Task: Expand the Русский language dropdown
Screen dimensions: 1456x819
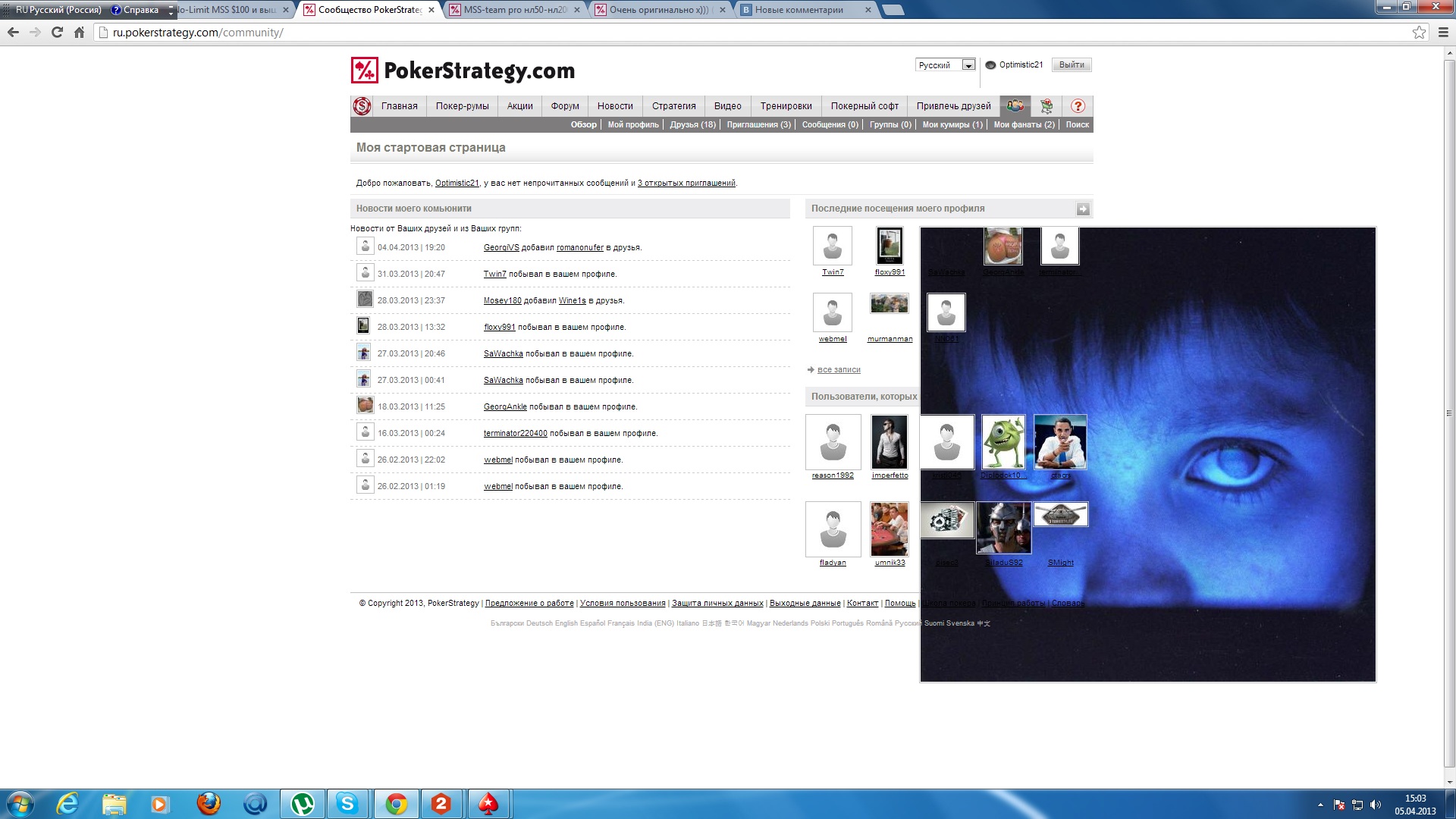Action: pyautogui.click(x=968, y=65)
